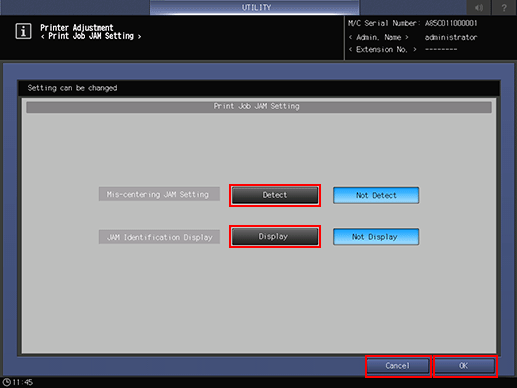This screenshot has width=517, height=388.
Task: Click the Extension No. entry
Action: point(403,49)
